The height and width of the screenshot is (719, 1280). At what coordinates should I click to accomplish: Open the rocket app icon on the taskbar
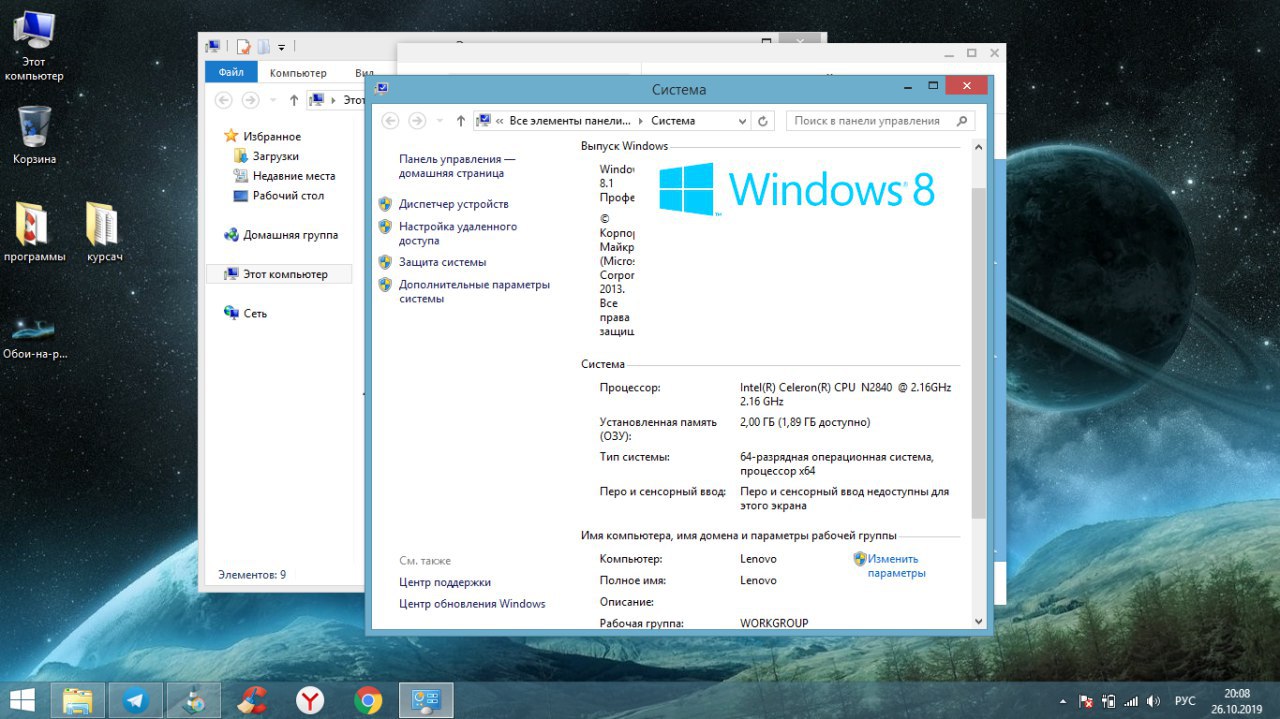click(x=193, y=701)
